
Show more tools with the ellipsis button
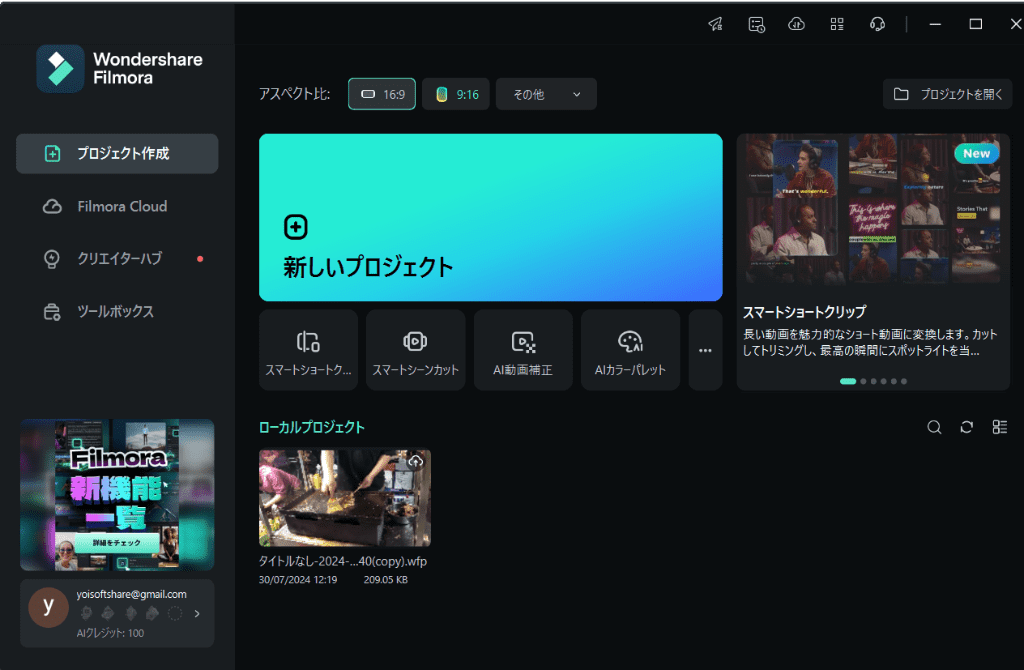click(x=705, y=350)
